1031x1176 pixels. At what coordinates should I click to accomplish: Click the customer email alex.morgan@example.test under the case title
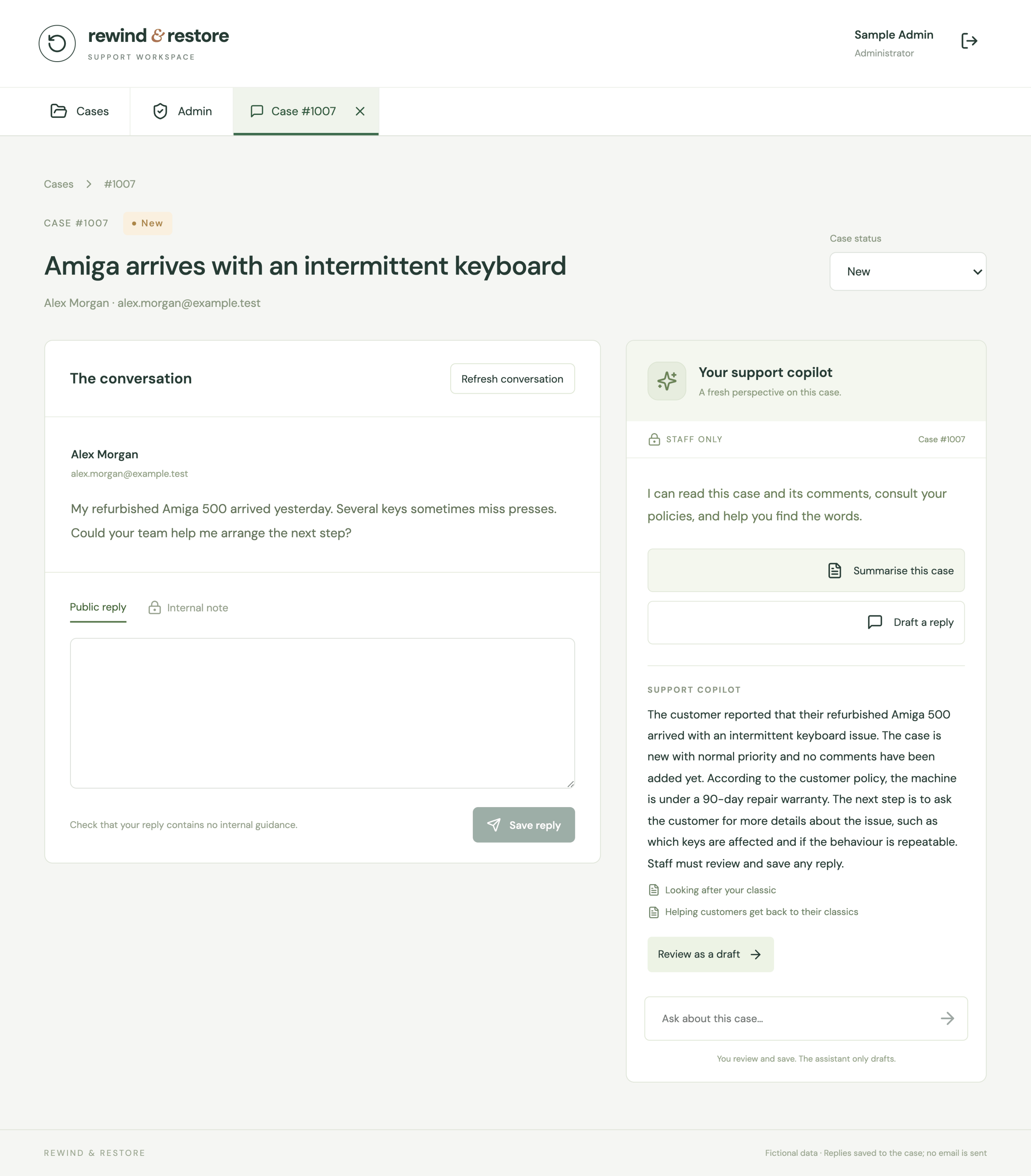tap(189, 303)
